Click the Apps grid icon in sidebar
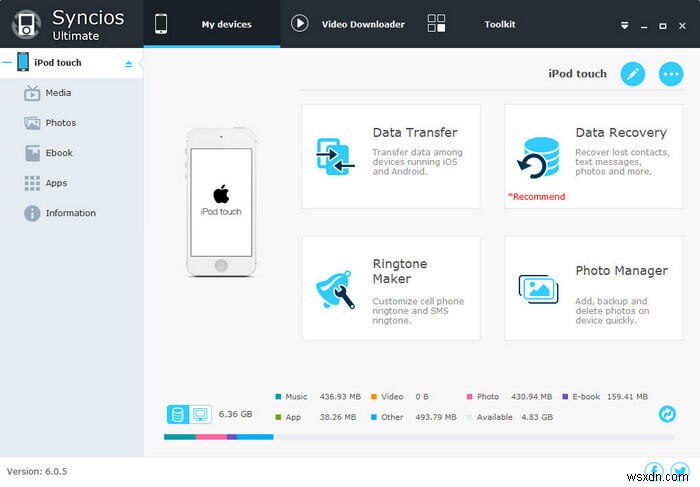Screen dimensions: 700x487 click(x=32, y=183)
